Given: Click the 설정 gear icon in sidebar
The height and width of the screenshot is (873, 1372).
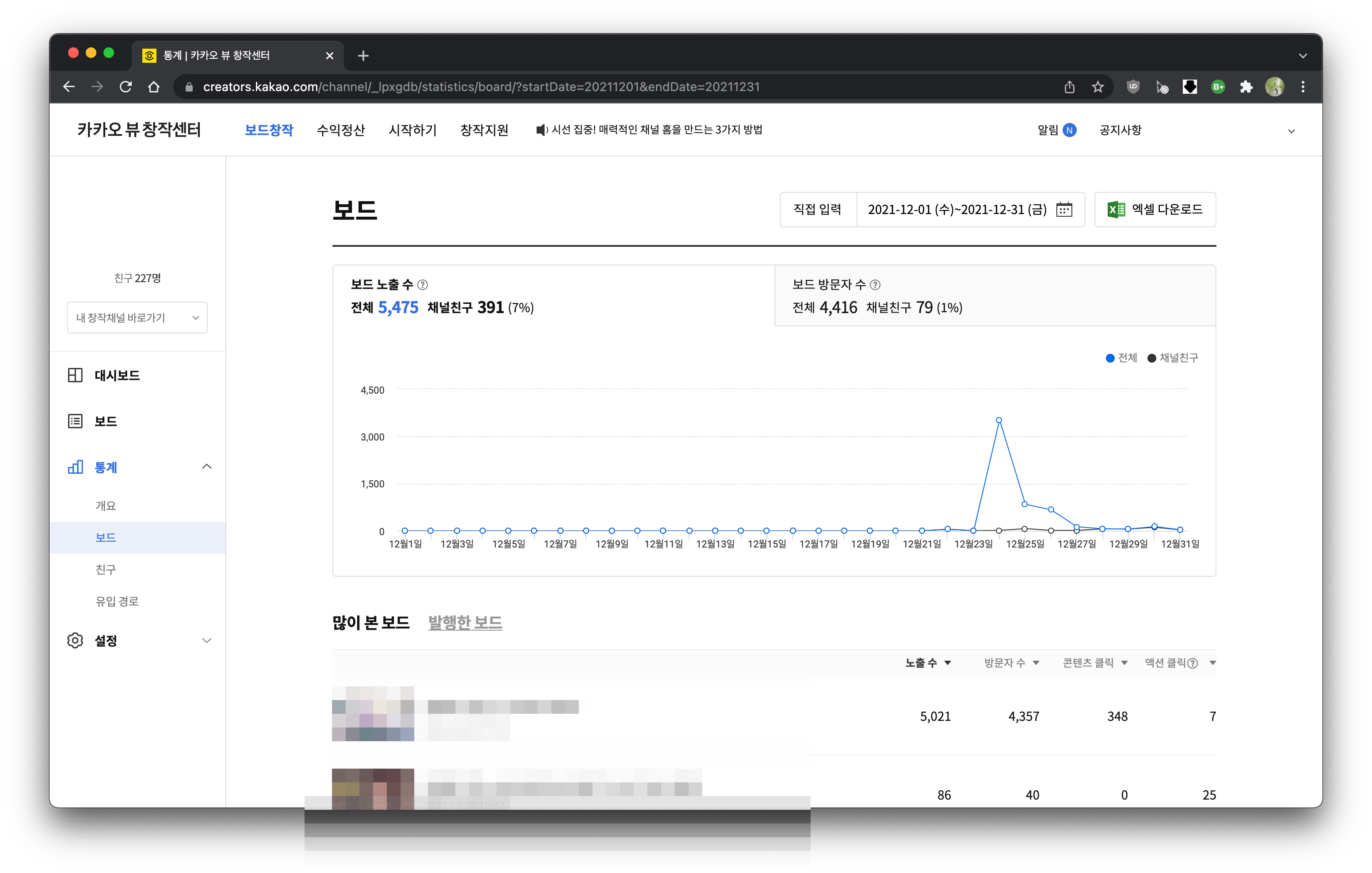Looking at the screenshot, I should [x=75, y=640].
